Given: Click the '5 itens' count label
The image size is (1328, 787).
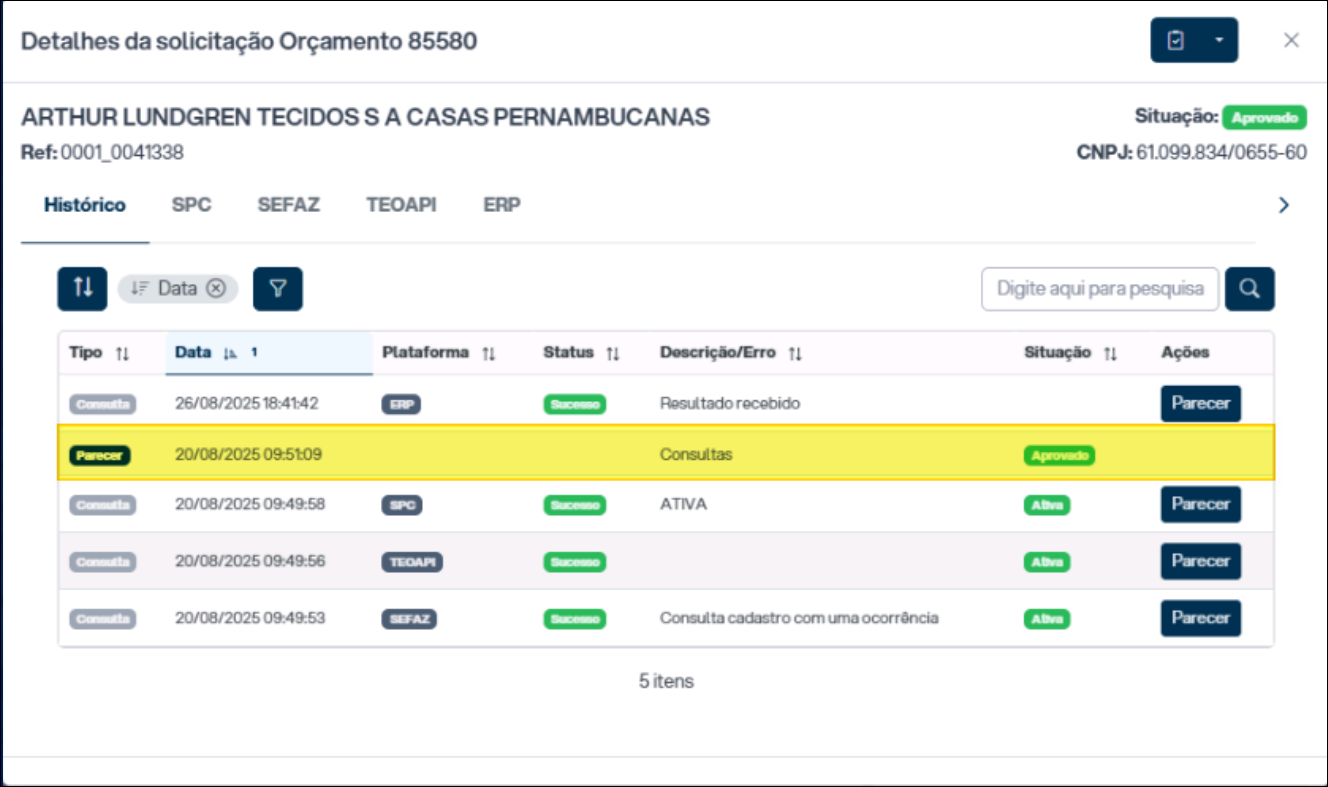Looking at the screenshot, I should (666, 681).
